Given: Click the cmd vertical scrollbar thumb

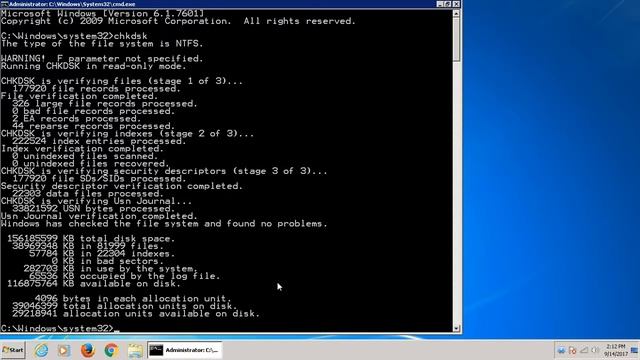Looking at the screenshot, I should click(457, 39).
